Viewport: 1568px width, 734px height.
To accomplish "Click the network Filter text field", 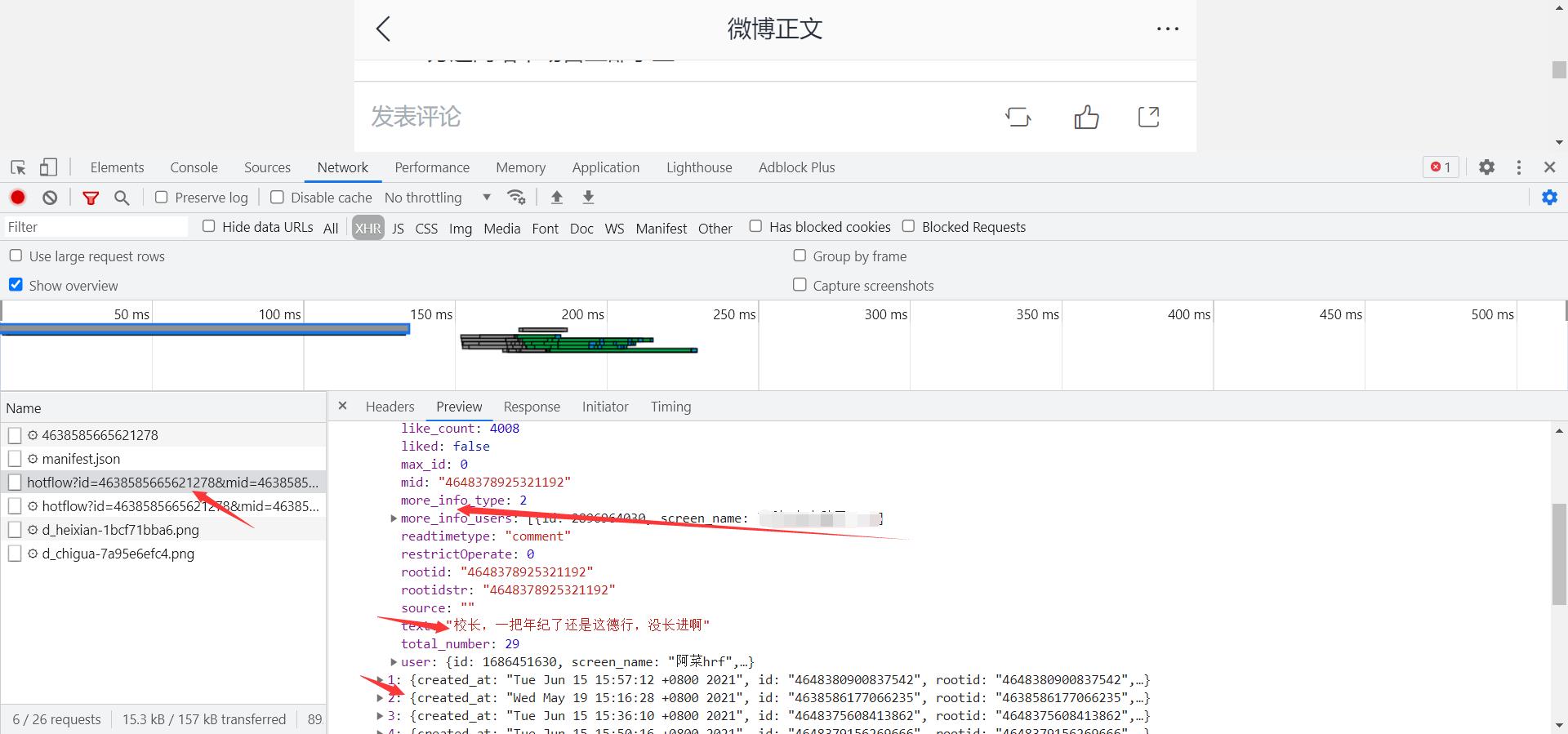I will click(x=96, y=227).
